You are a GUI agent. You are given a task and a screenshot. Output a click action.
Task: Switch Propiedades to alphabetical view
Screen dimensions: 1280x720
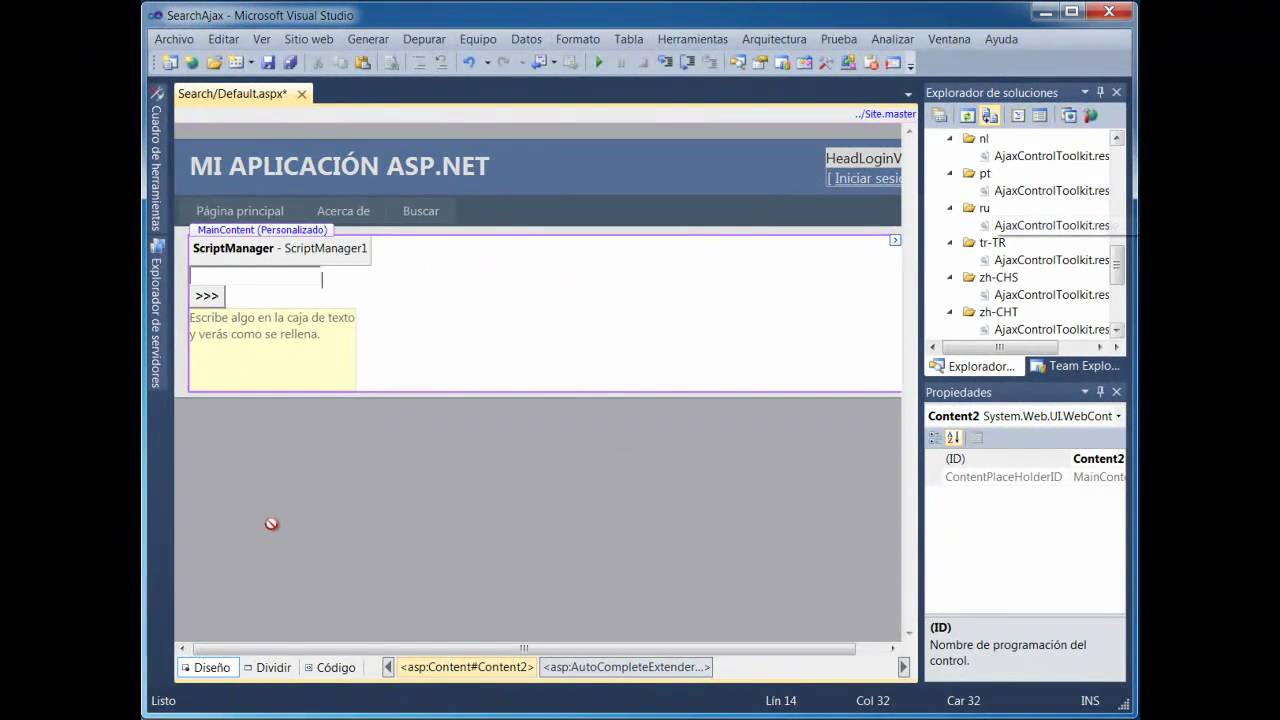point(953,437)
